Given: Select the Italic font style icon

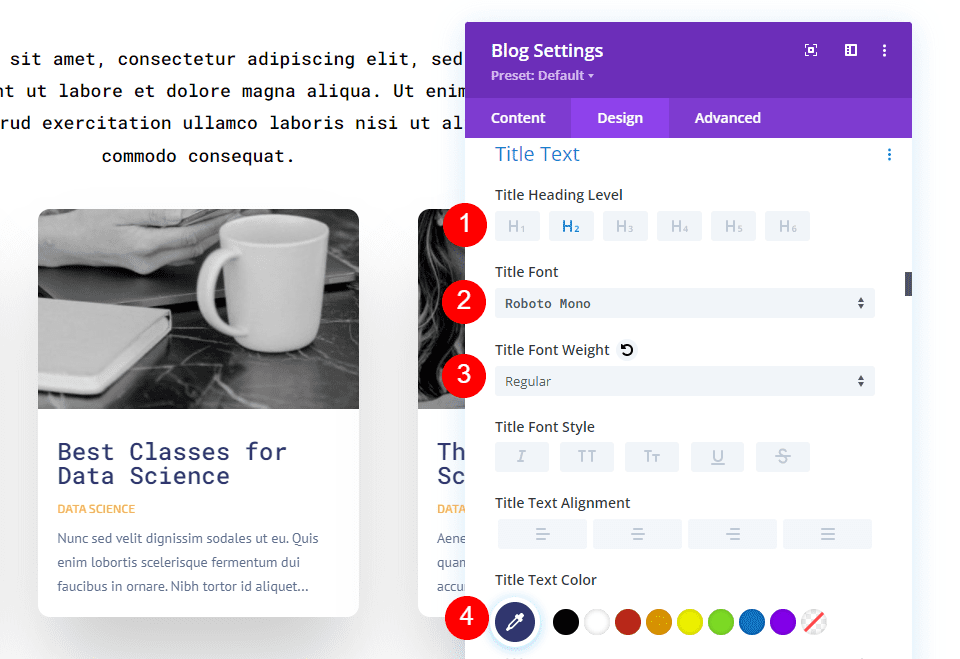Looking at the screenshot, I should coord(521,456).
